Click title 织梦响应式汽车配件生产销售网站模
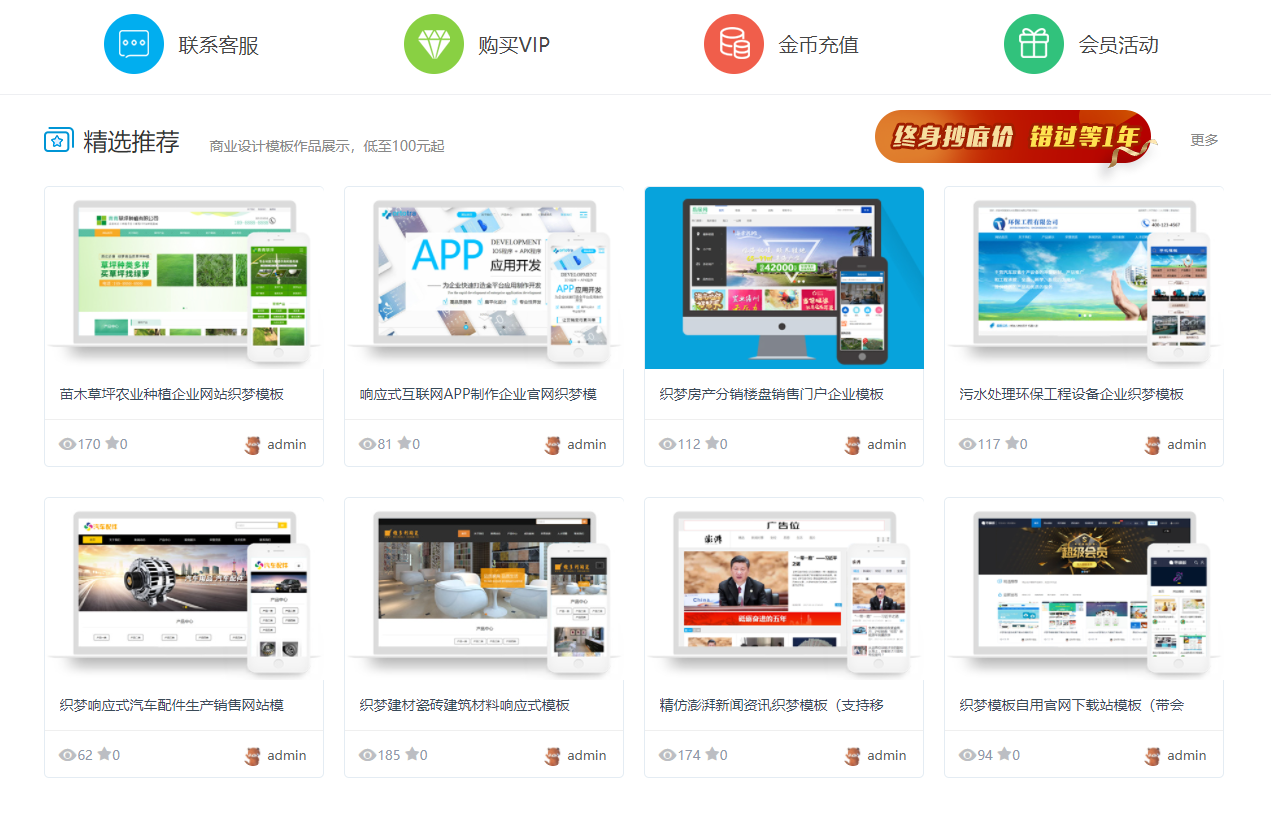 172,705
